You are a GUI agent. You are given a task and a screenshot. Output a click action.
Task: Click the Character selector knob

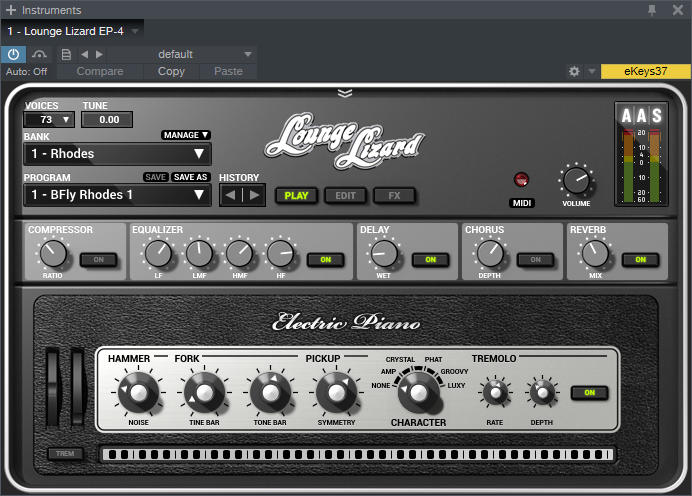point(418,392)
